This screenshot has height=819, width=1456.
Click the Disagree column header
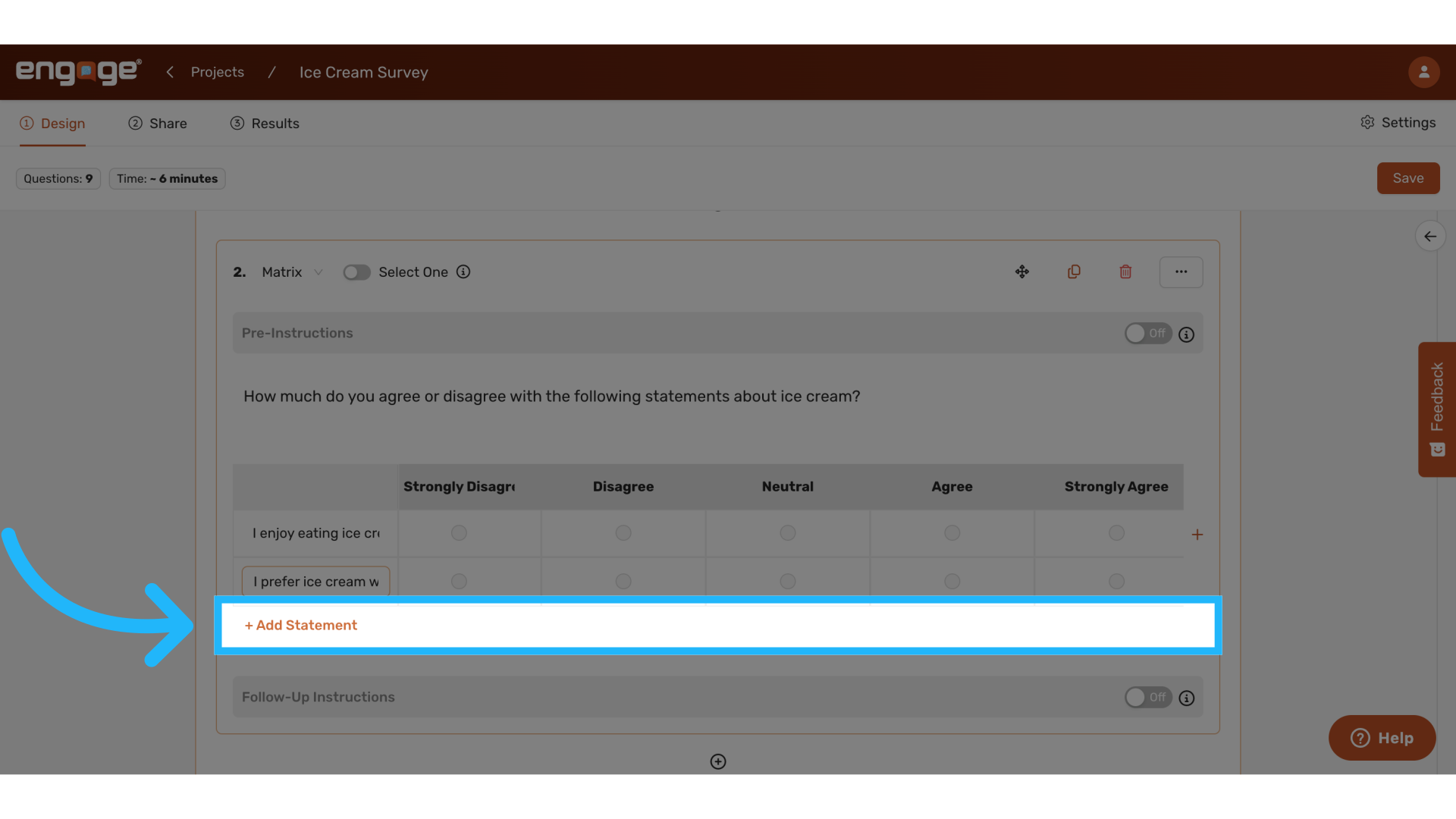pyautogui.click(x=623, y=487)
